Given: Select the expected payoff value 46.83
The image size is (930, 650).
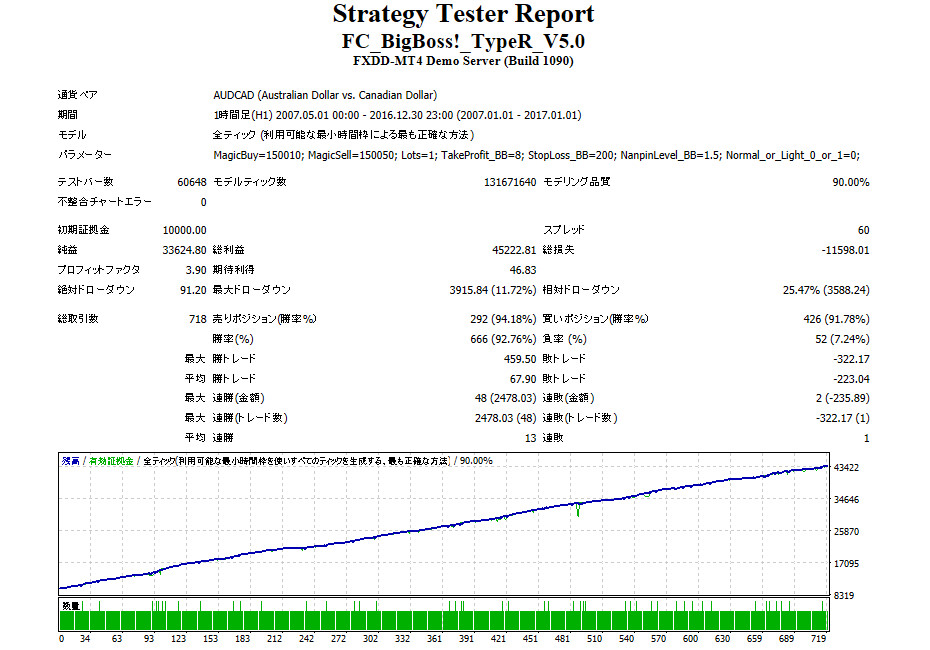Looking at the screenshot, I should pos(523,270).
